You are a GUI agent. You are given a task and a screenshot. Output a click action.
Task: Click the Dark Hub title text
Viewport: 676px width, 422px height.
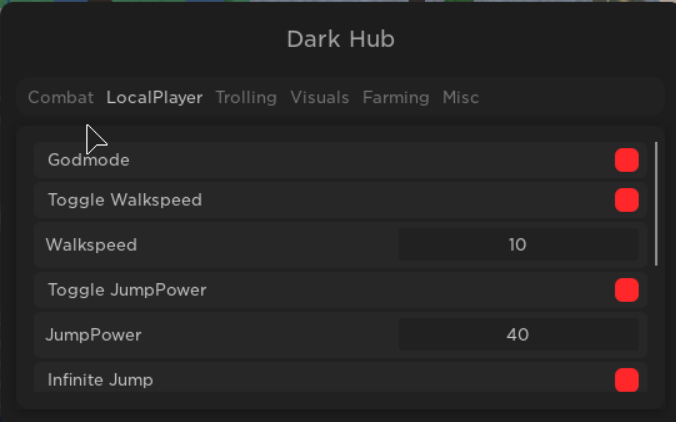coord(341,40)
